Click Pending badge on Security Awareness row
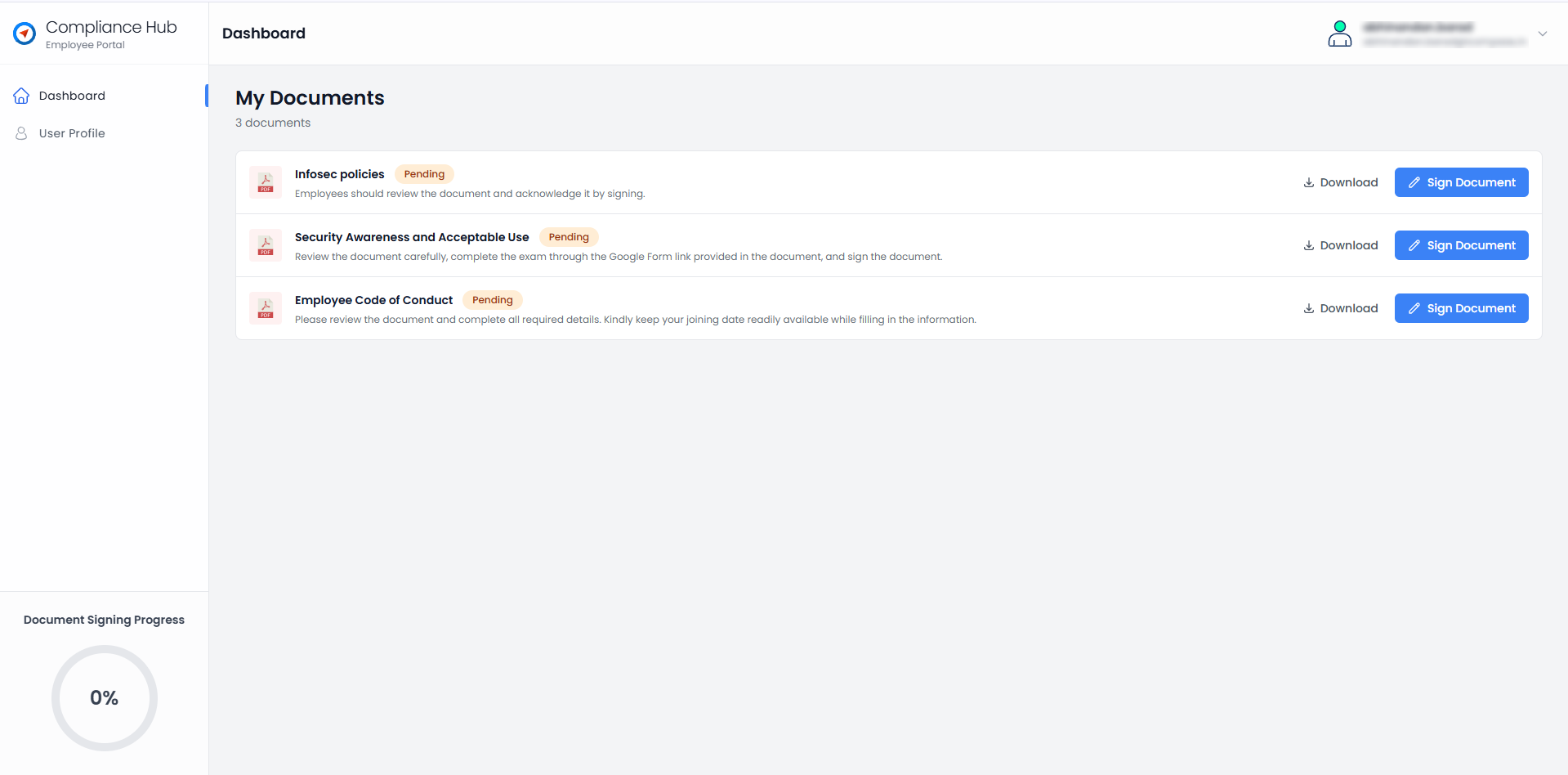This screenshot has height=775, width=1568. [569, 237]
